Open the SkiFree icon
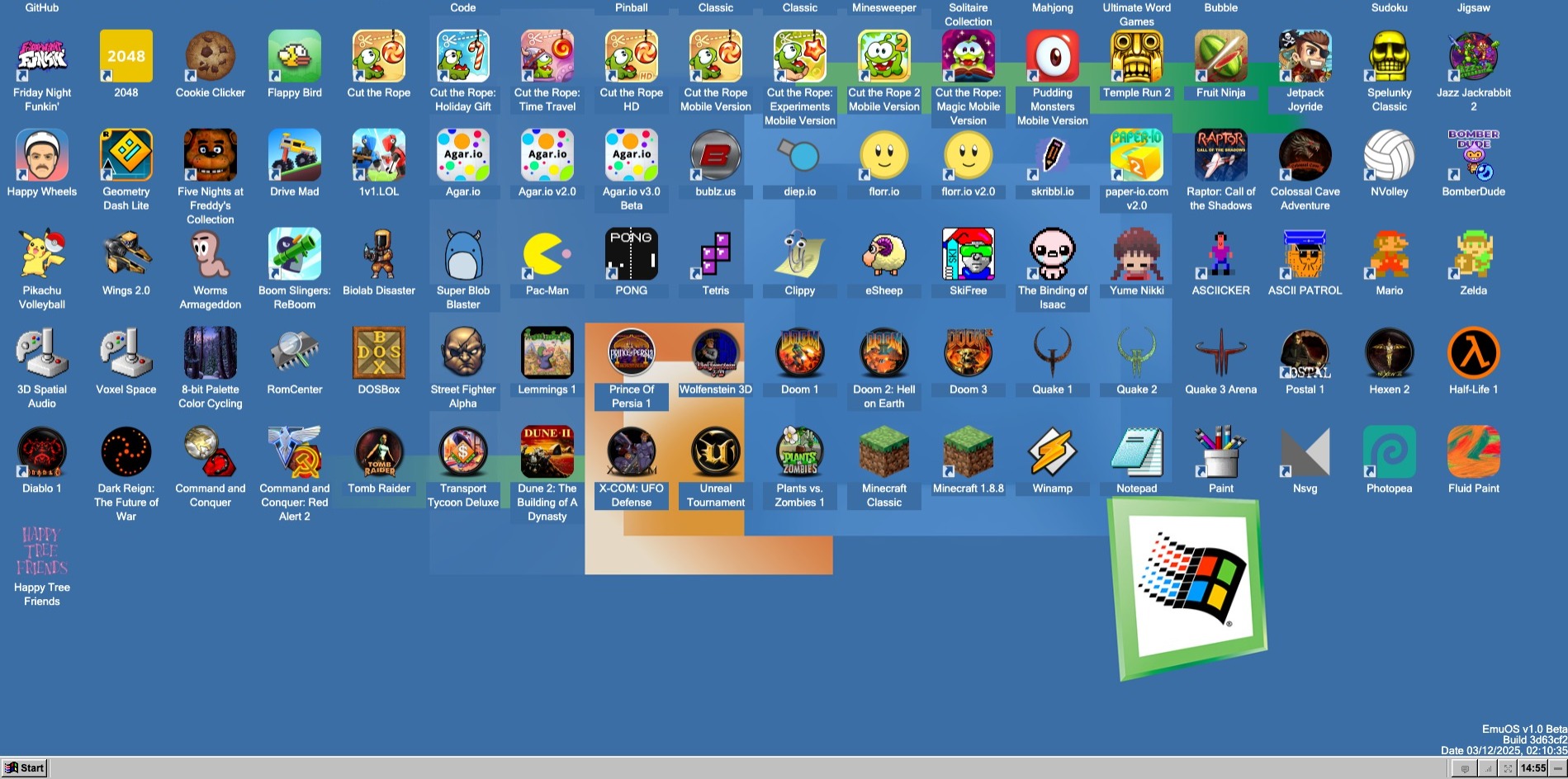This screenshot has height=779, width=1568. 969,254
